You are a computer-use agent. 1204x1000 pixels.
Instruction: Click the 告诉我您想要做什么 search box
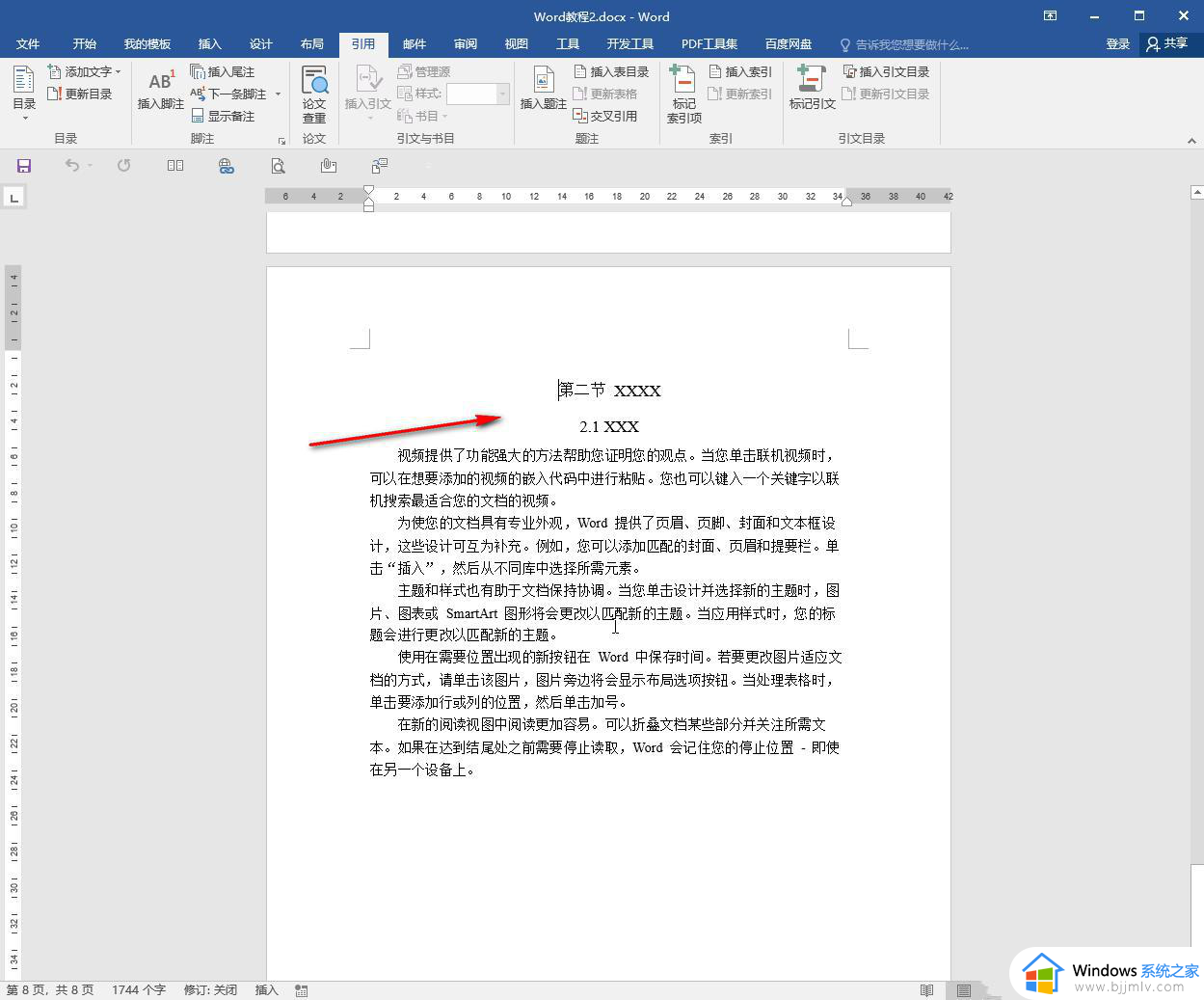904,44
